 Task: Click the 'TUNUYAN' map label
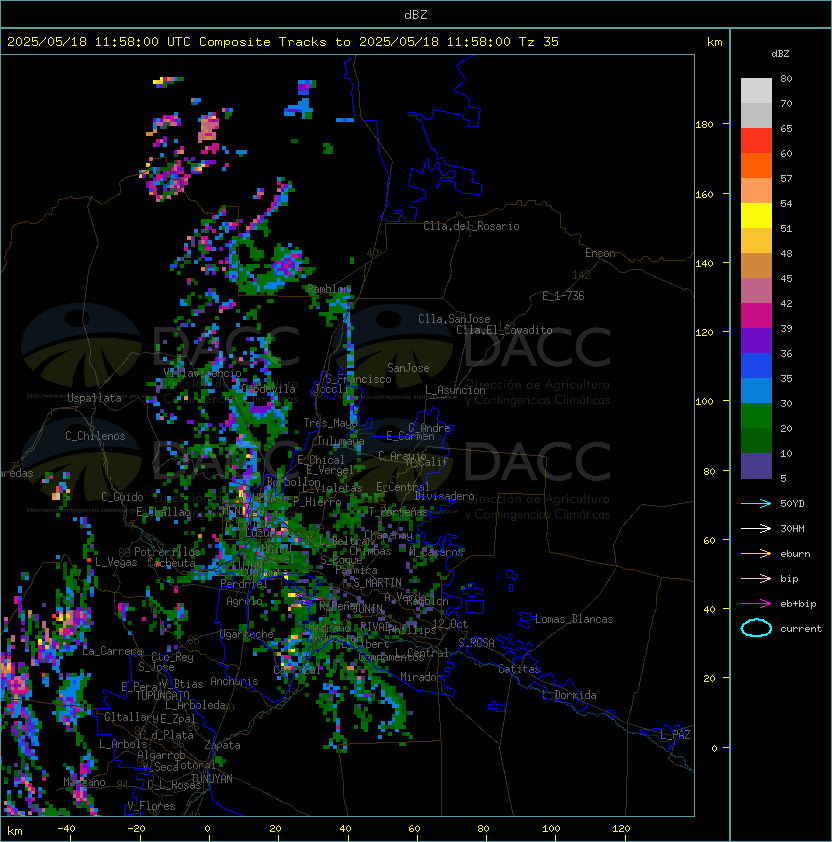point(212,779)
